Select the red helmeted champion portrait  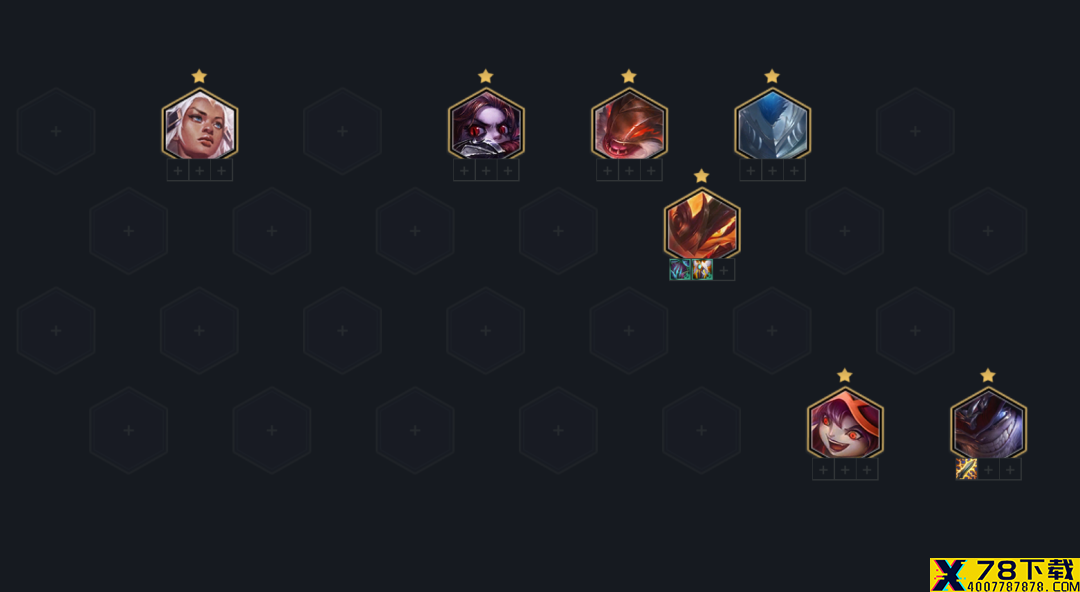(x=630, y=126)
